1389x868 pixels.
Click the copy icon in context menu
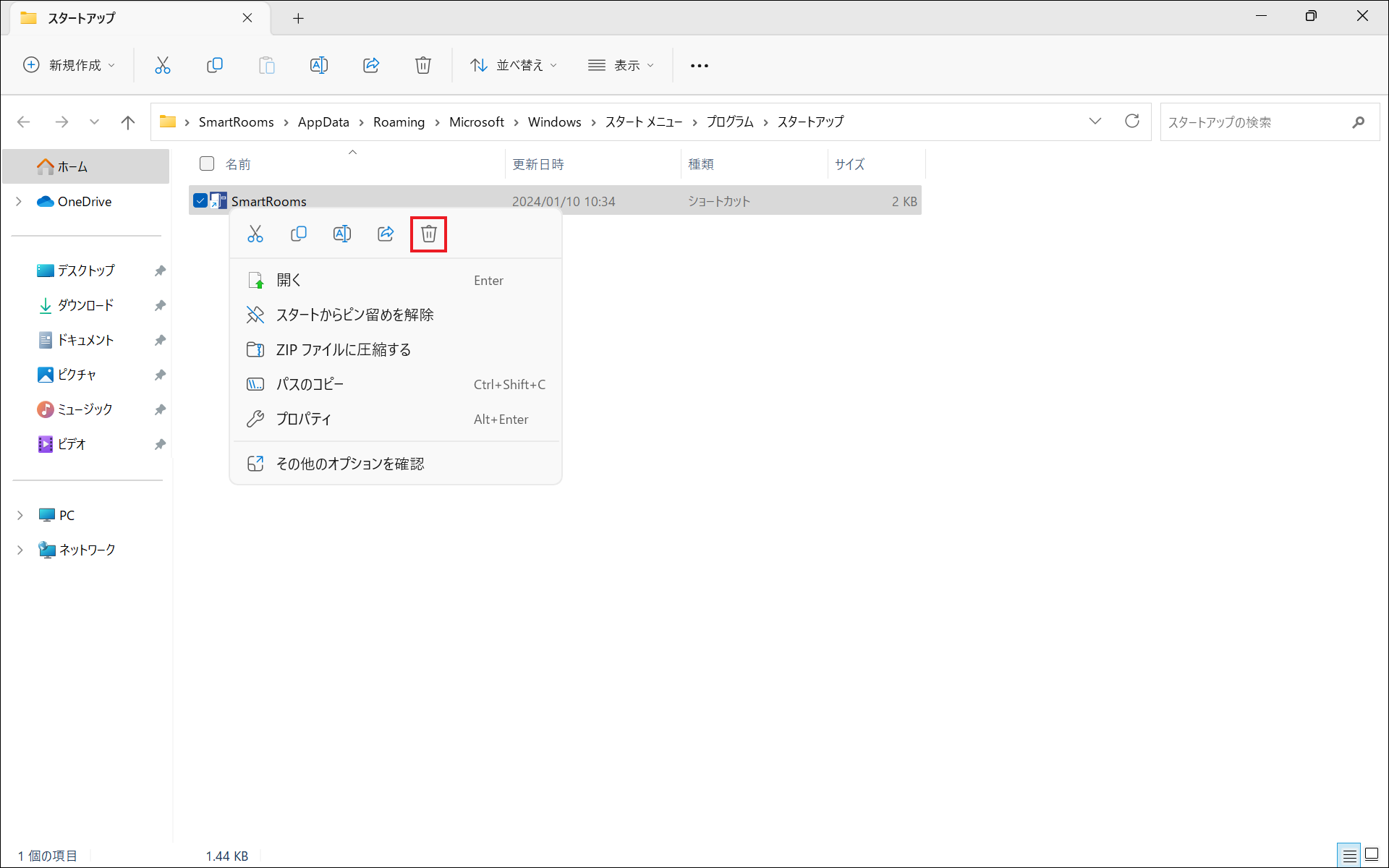click(x=299, y=234)
